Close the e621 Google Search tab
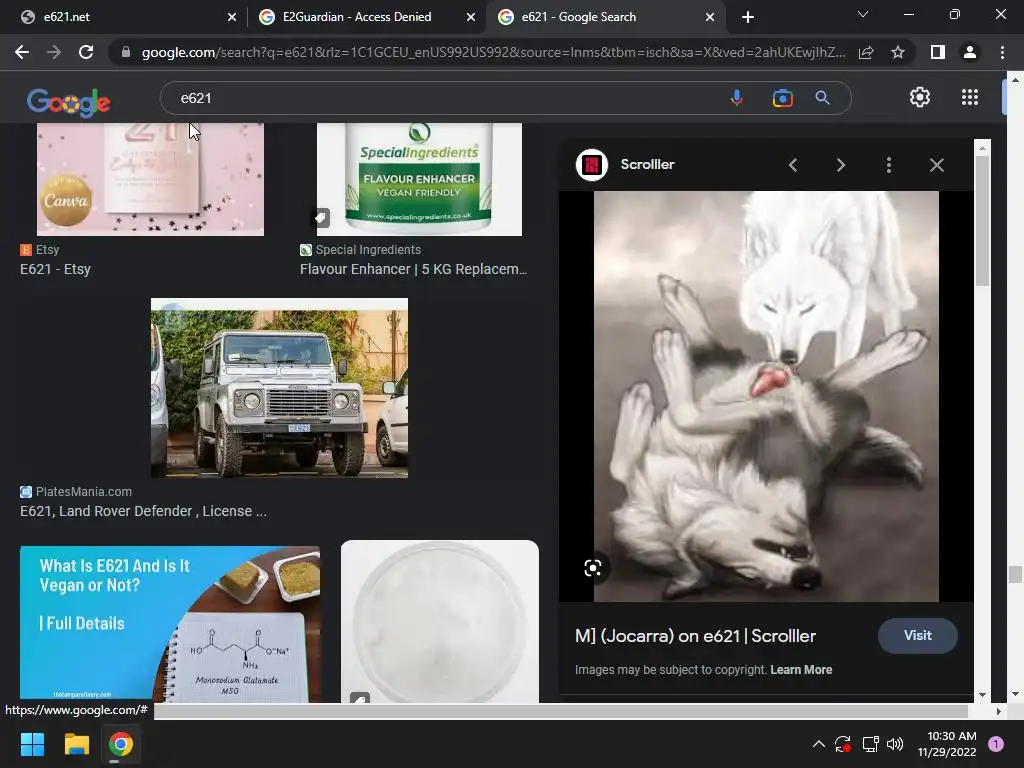Viewport: 1024px width, 768px height. coord(710,17)
